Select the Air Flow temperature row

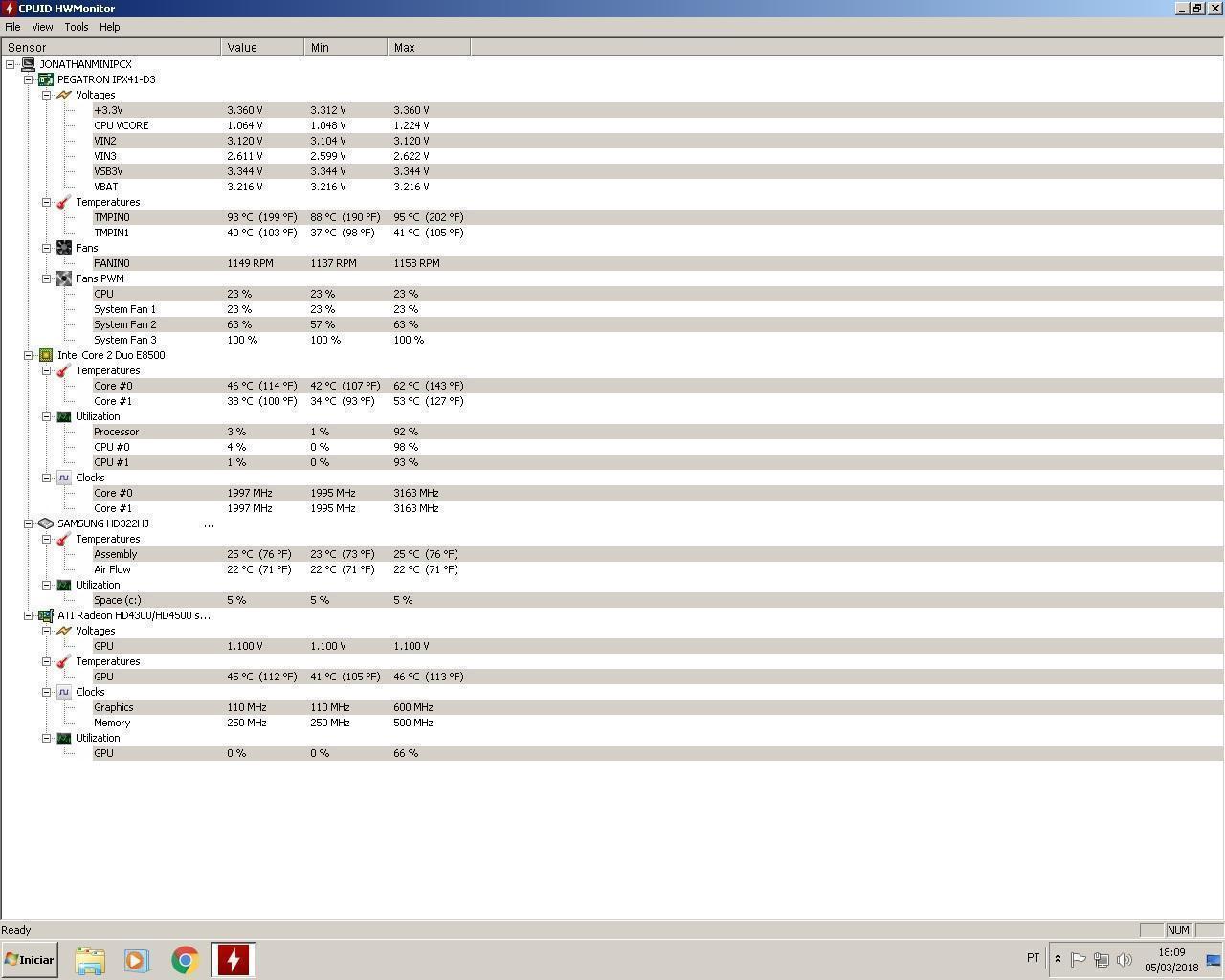[658, 569]
